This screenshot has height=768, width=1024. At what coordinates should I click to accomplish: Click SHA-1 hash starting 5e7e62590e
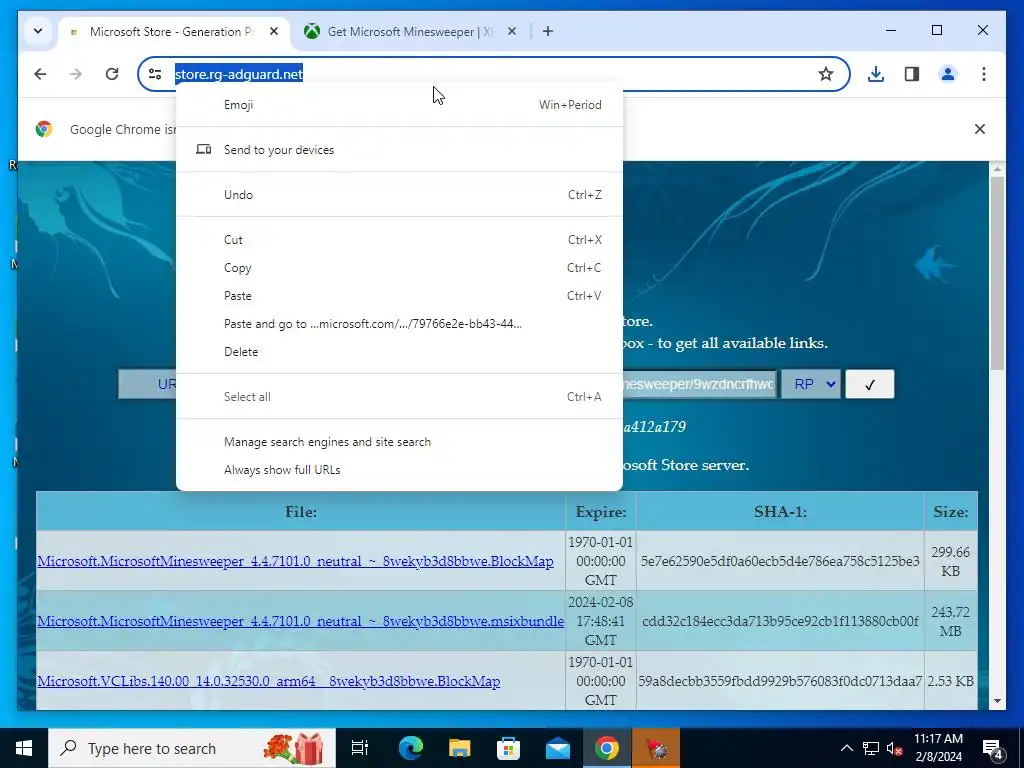780,561
